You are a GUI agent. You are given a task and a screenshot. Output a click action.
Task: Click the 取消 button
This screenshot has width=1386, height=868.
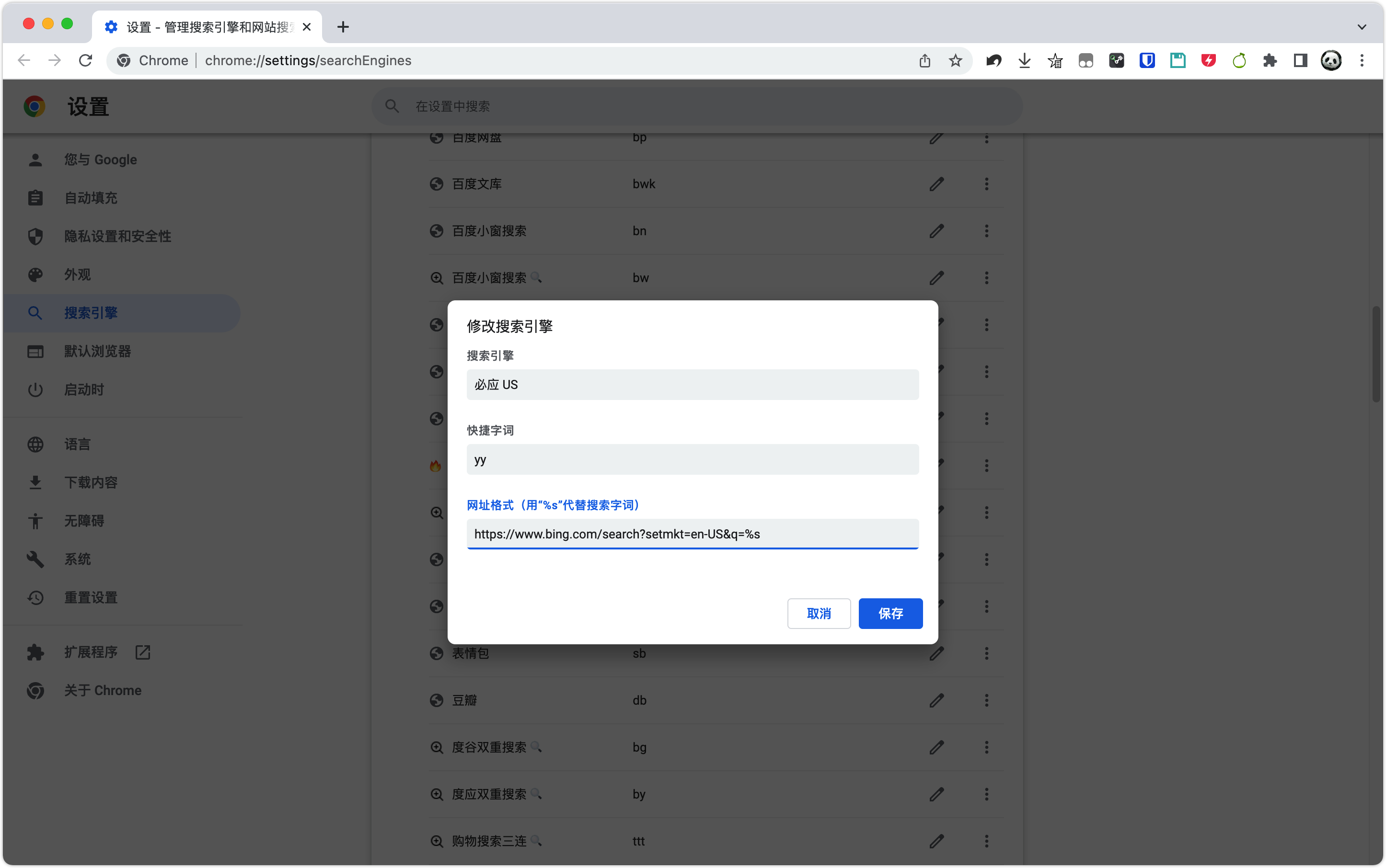click(818, 613)
